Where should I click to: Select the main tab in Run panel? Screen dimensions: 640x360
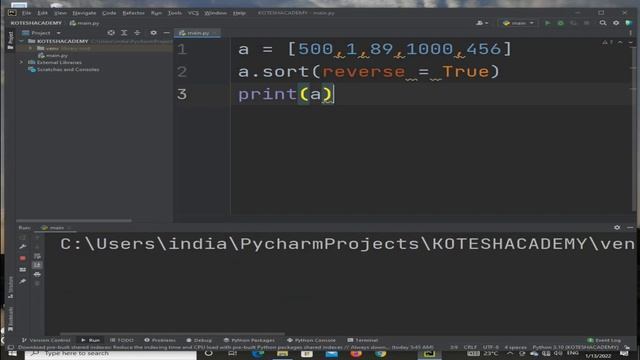pyautogui.click(x=56, y=228)
